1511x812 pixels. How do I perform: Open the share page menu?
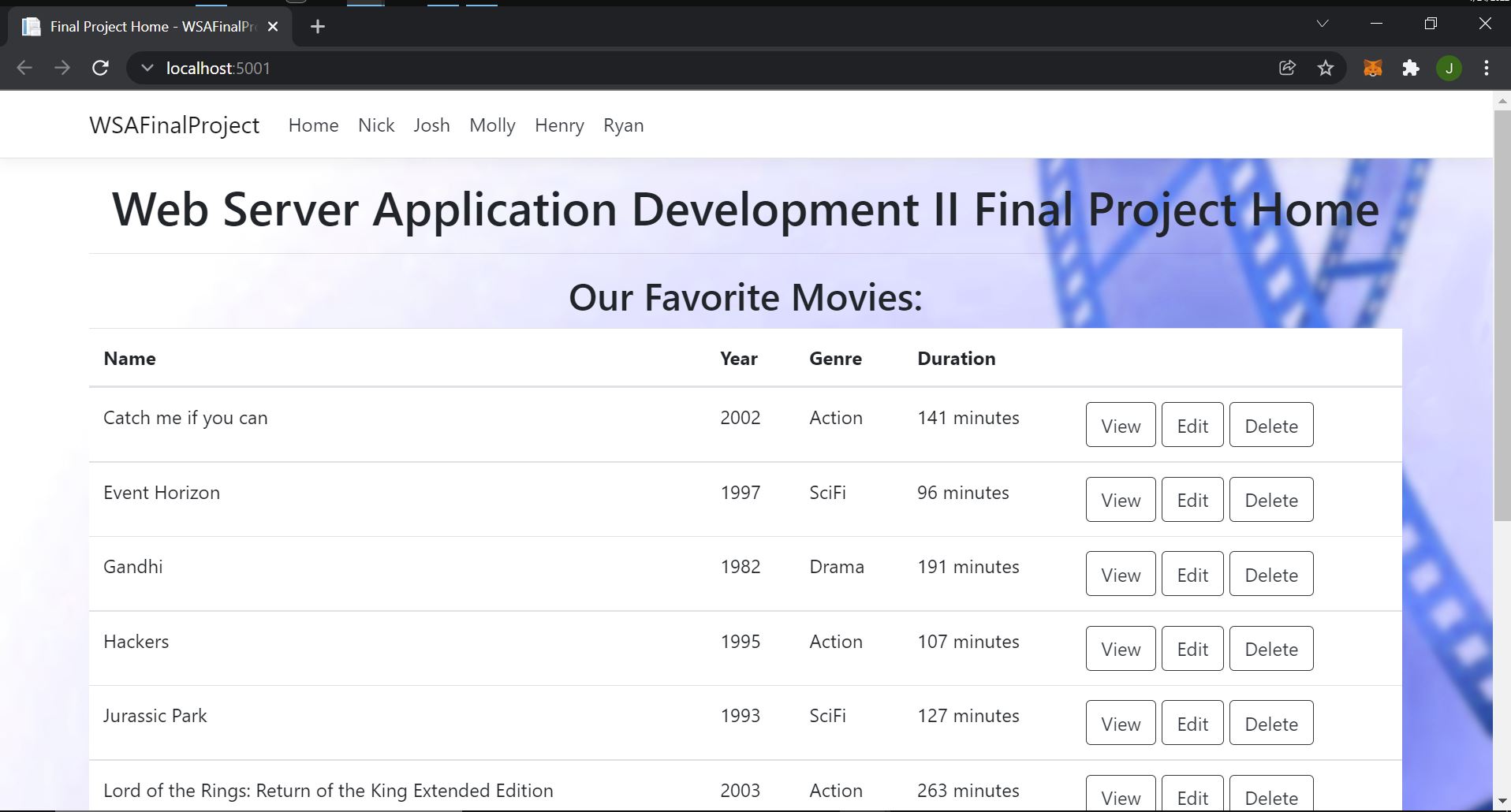point(1288,68)
